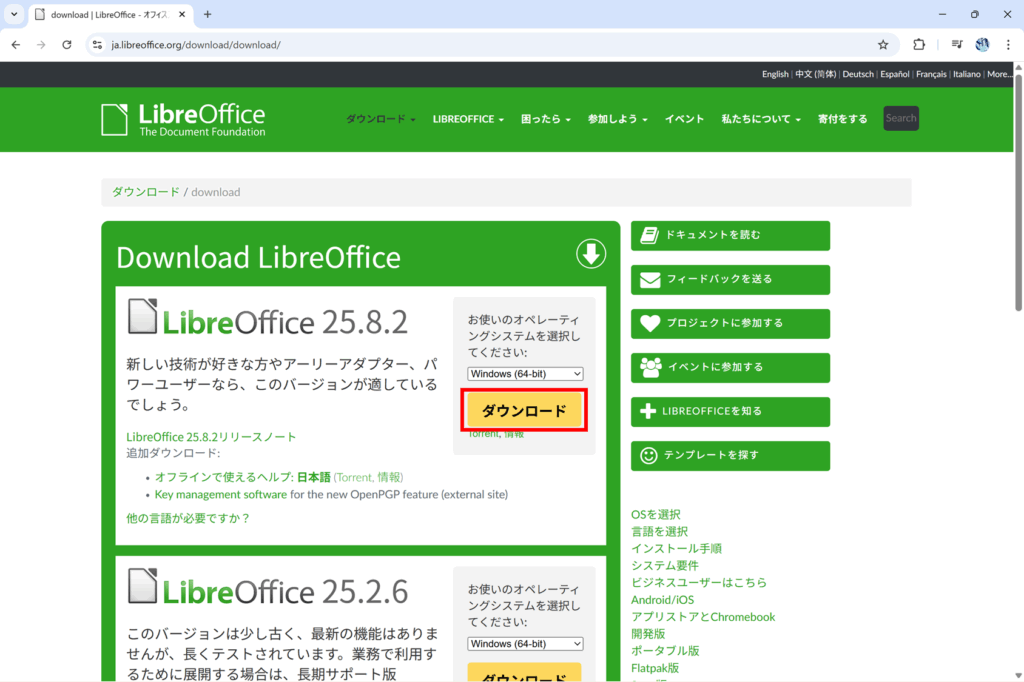Open the LibreOffice 25.8.2 release notes link
The image size is (1024, 682).
(x=211, y=437)
